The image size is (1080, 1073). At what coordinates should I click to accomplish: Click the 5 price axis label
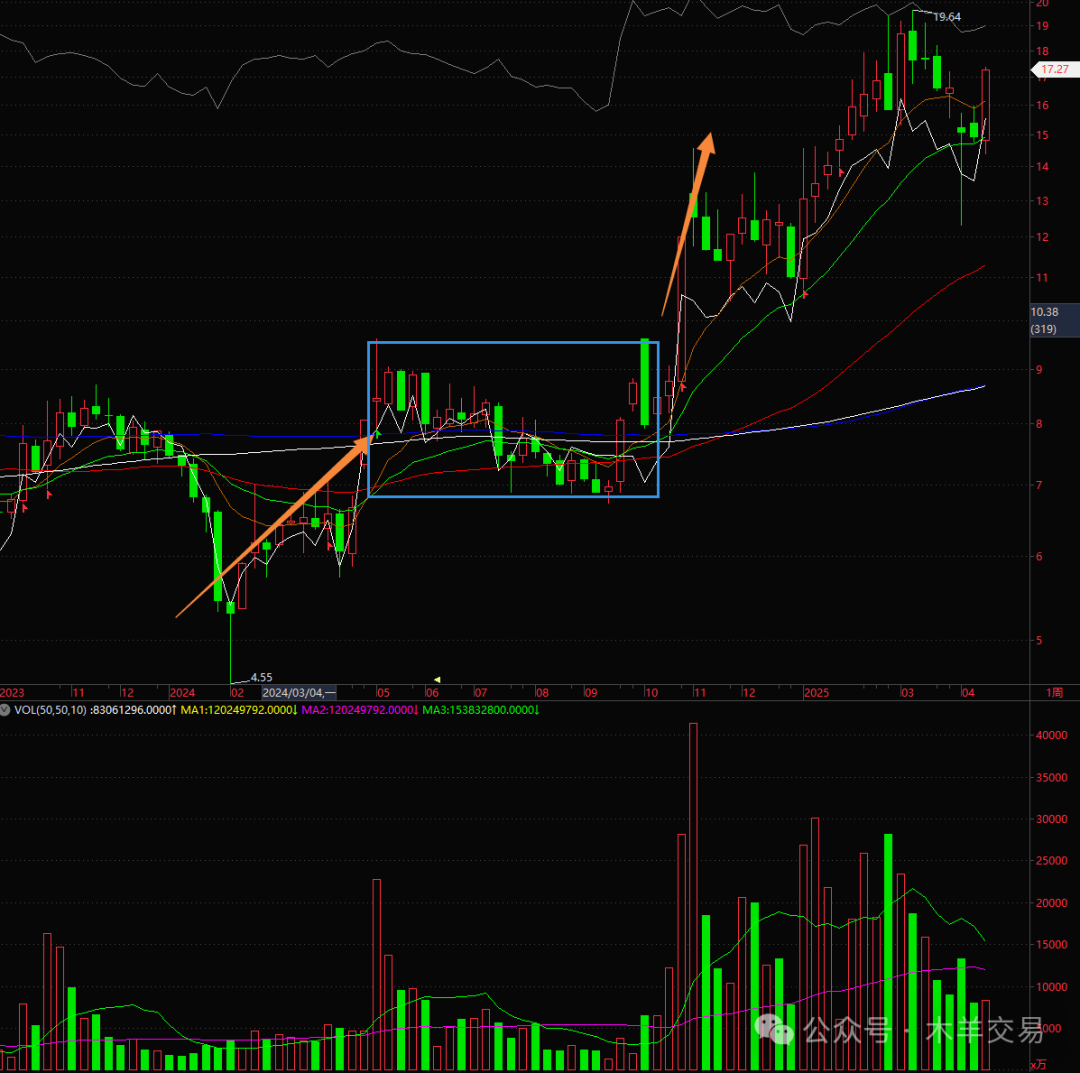click(1039, 640)
